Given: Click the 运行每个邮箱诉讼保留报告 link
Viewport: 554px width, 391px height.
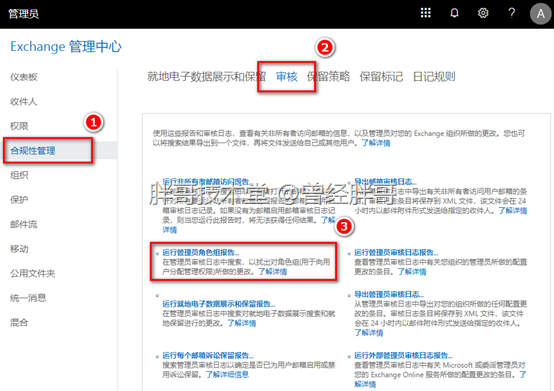Looking at the screenshot, I should coord(208,355).
